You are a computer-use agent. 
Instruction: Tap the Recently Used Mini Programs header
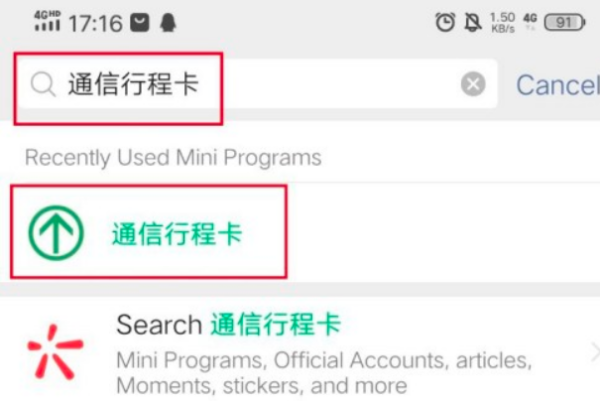coord(173,157)
